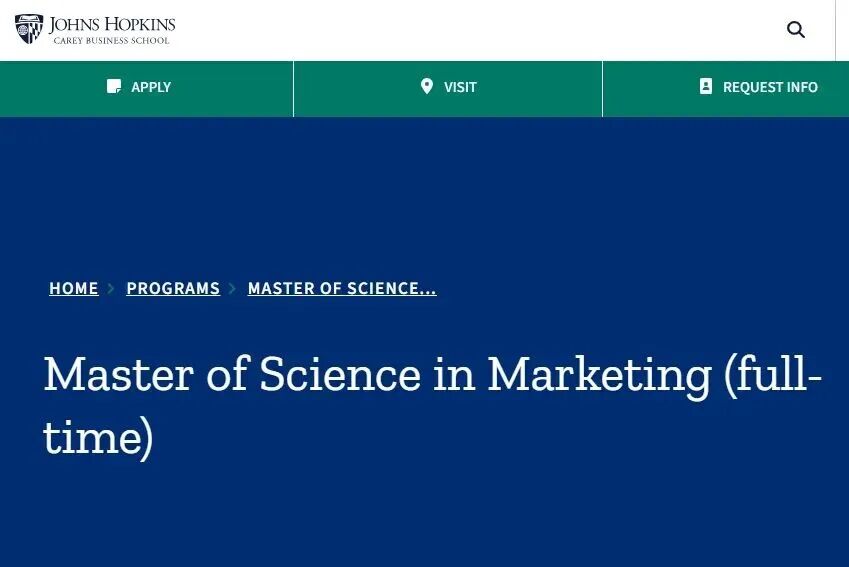
Task: Click the location pin icon beside Visit
Action: click(427, 87)
